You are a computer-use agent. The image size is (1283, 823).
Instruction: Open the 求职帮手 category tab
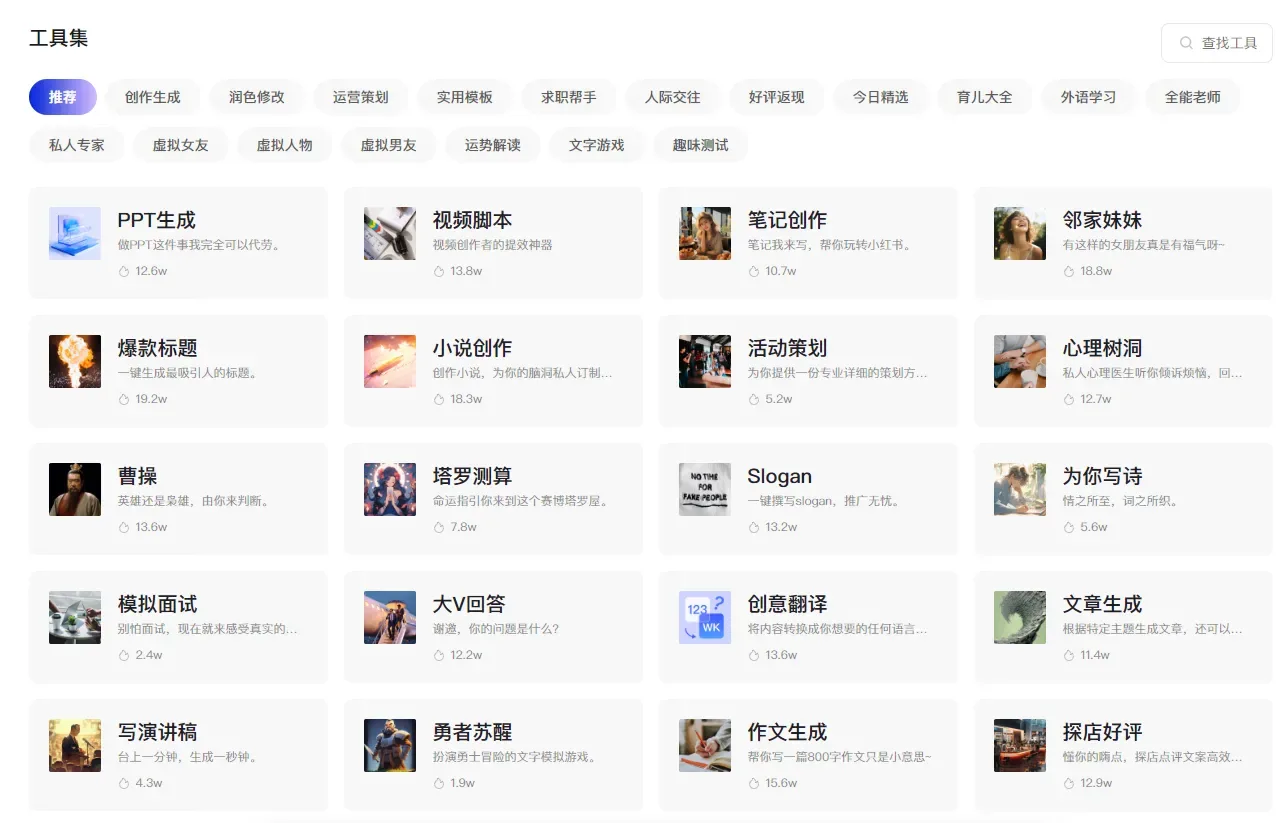click(569, 97)
